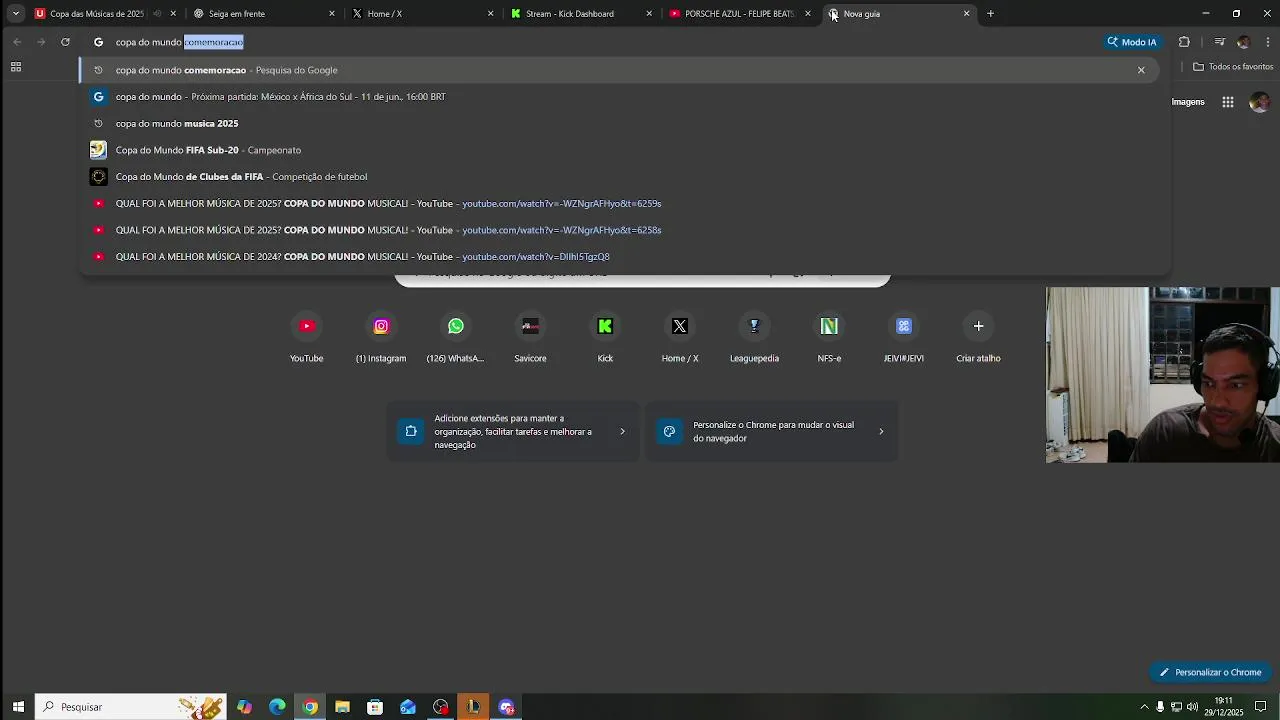This screenshot has width=1280, height=720.
Task: Select suggestion 'copa do mundo comemoracao'
Action: tap(620, 70)
